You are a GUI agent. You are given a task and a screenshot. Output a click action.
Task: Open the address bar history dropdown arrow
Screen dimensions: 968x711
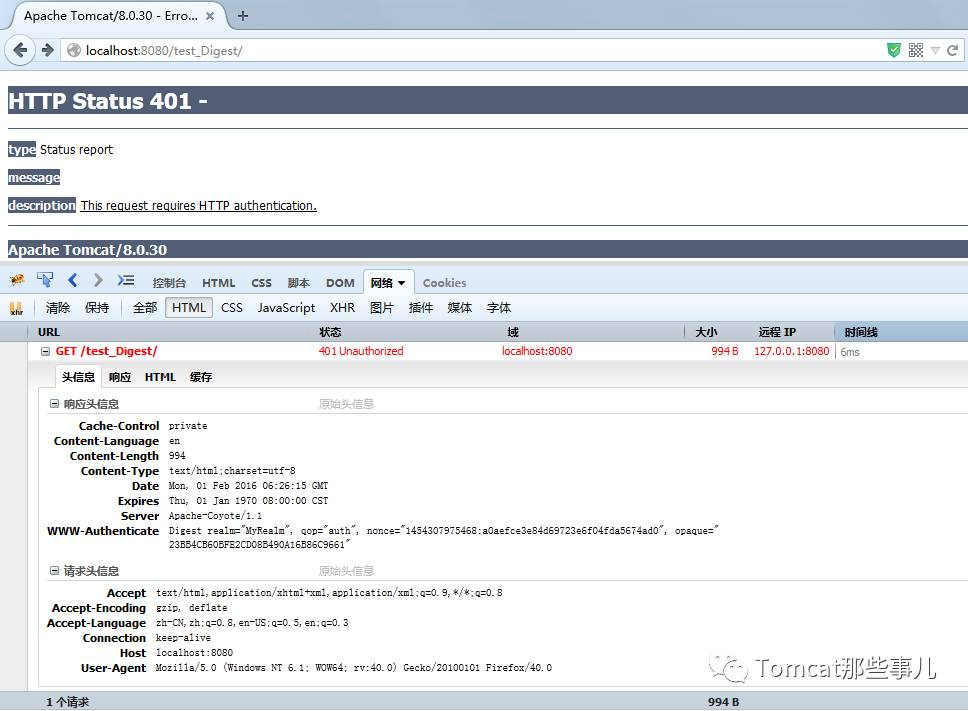point(935,51)
